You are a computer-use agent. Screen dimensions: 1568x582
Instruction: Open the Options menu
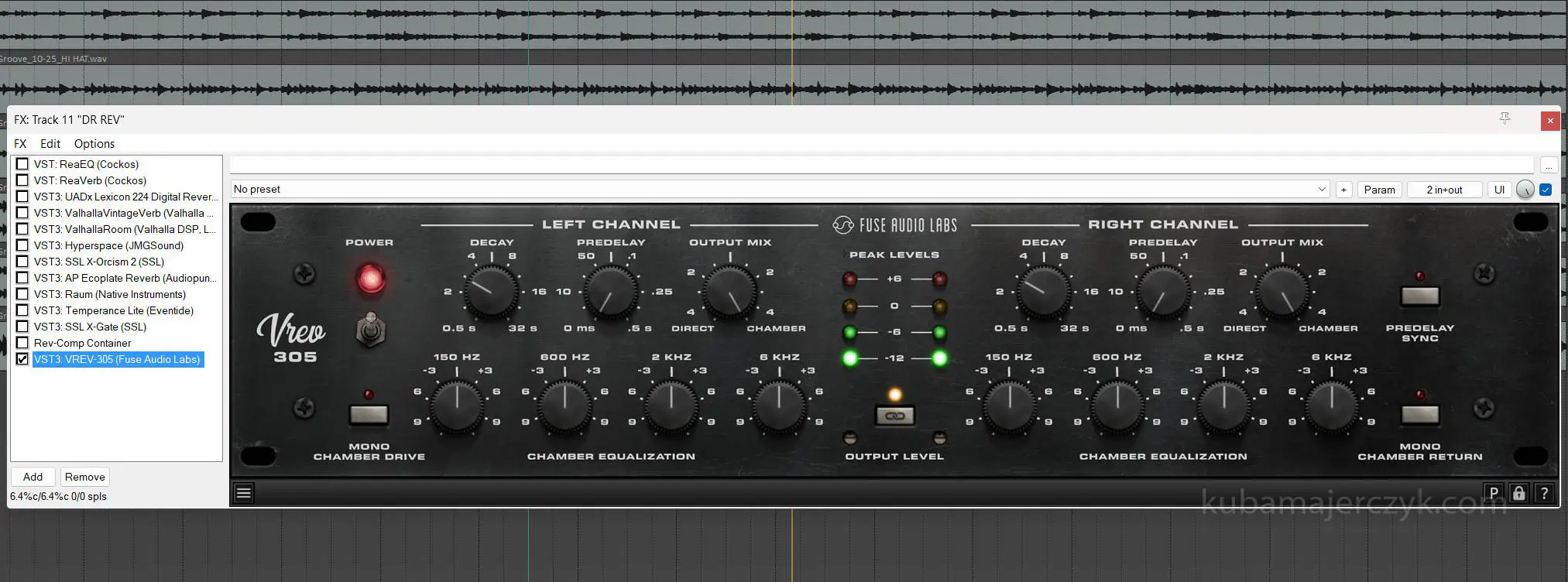(94, 144)
